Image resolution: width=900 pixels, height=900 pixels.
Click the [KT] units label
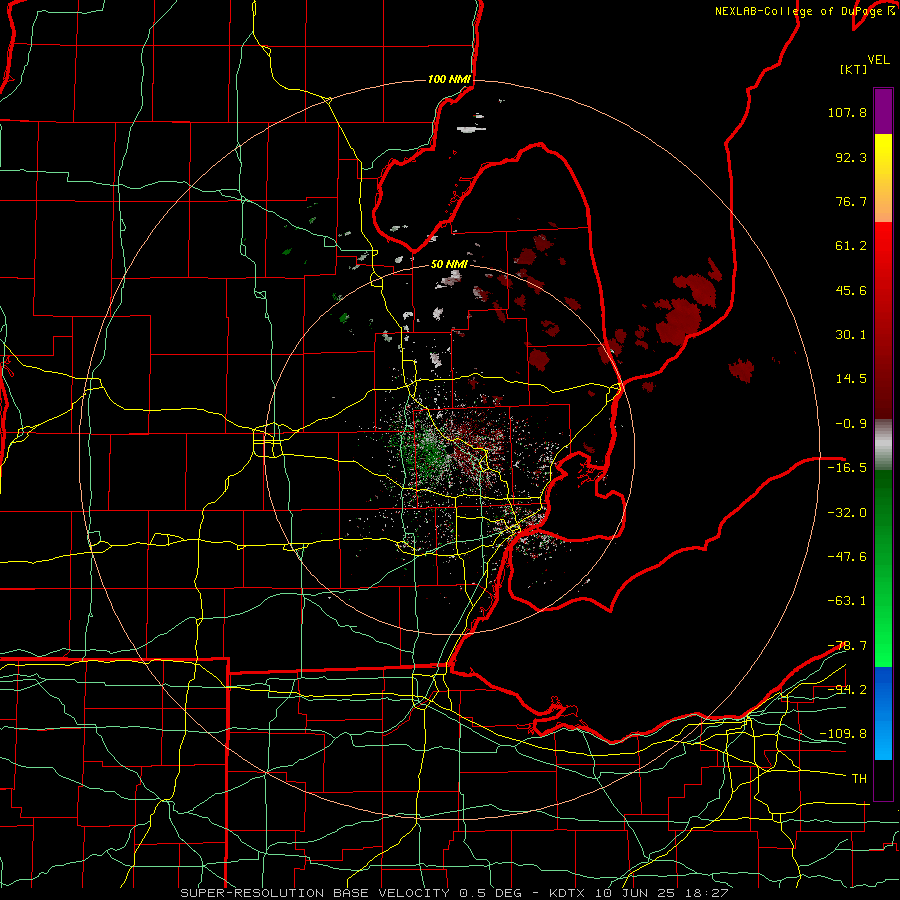coord(854,69)
